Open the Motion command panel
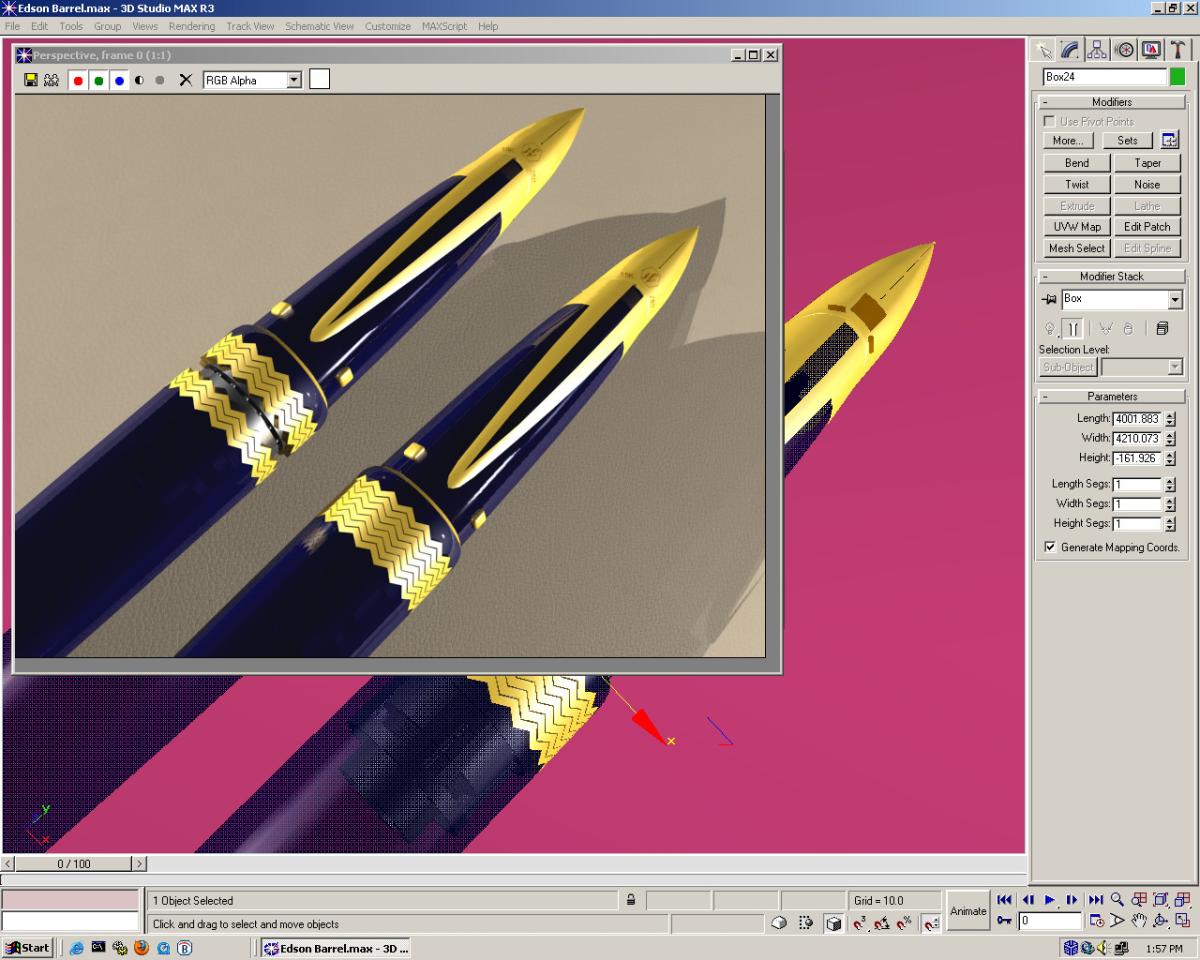Screen dimensions: 1200x960 1124,50
